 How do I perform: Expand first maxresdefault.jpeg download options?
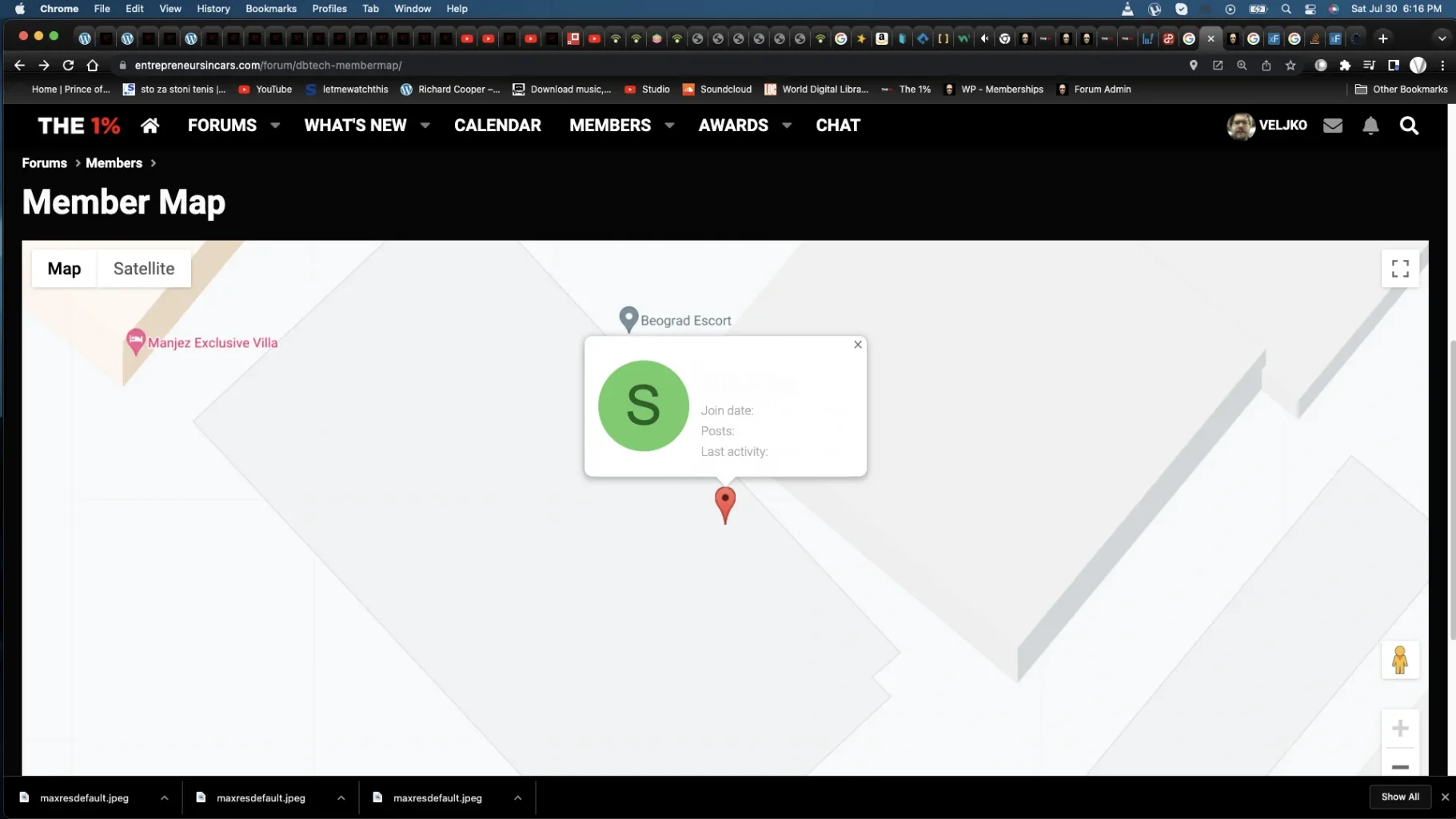tap(164, 797)
